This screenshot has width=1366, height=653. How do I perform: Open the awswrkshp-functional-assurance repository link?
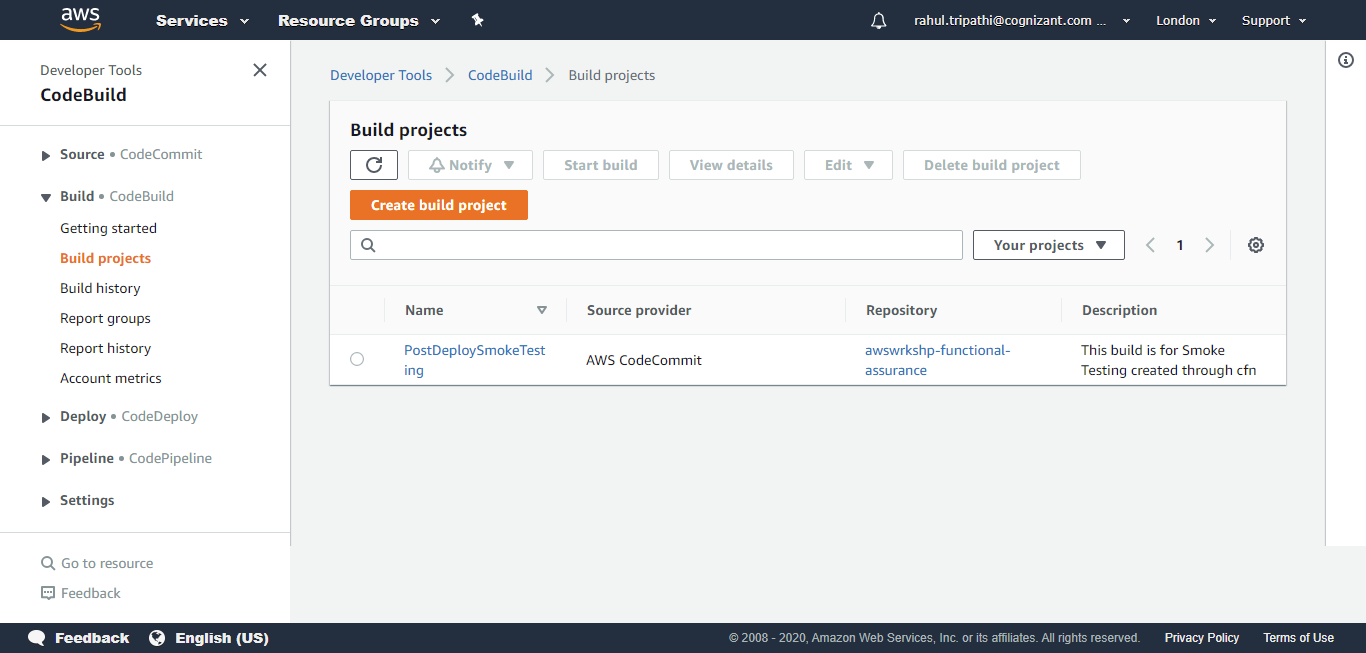click(938, 360)
